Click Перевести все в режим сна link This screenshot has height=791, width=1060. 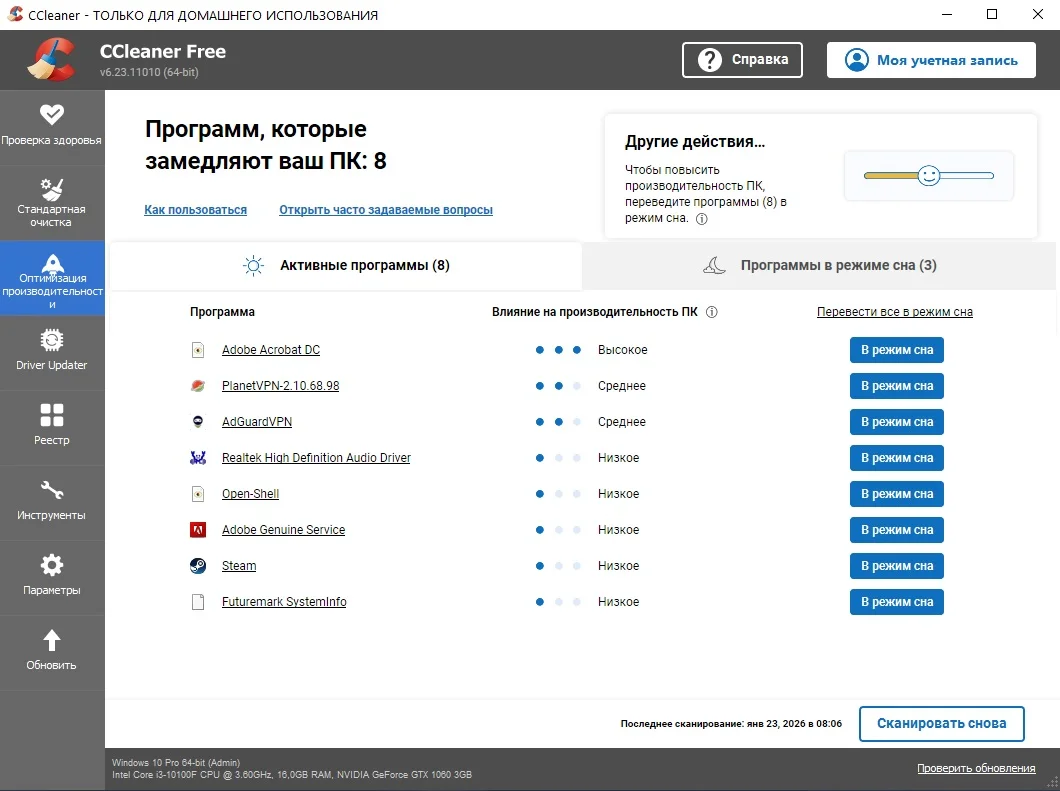894,312
